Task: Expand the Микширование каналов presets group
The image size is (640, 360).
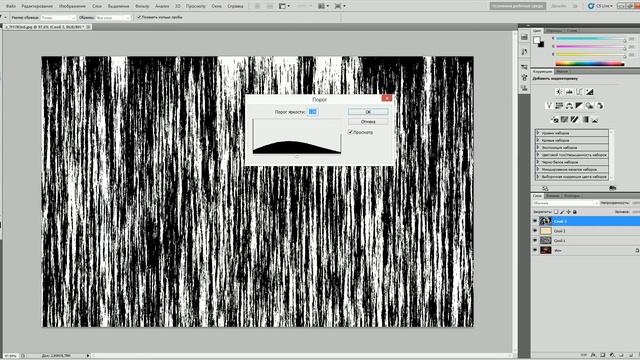Action: pyautogui.click(x=538, y=169)
